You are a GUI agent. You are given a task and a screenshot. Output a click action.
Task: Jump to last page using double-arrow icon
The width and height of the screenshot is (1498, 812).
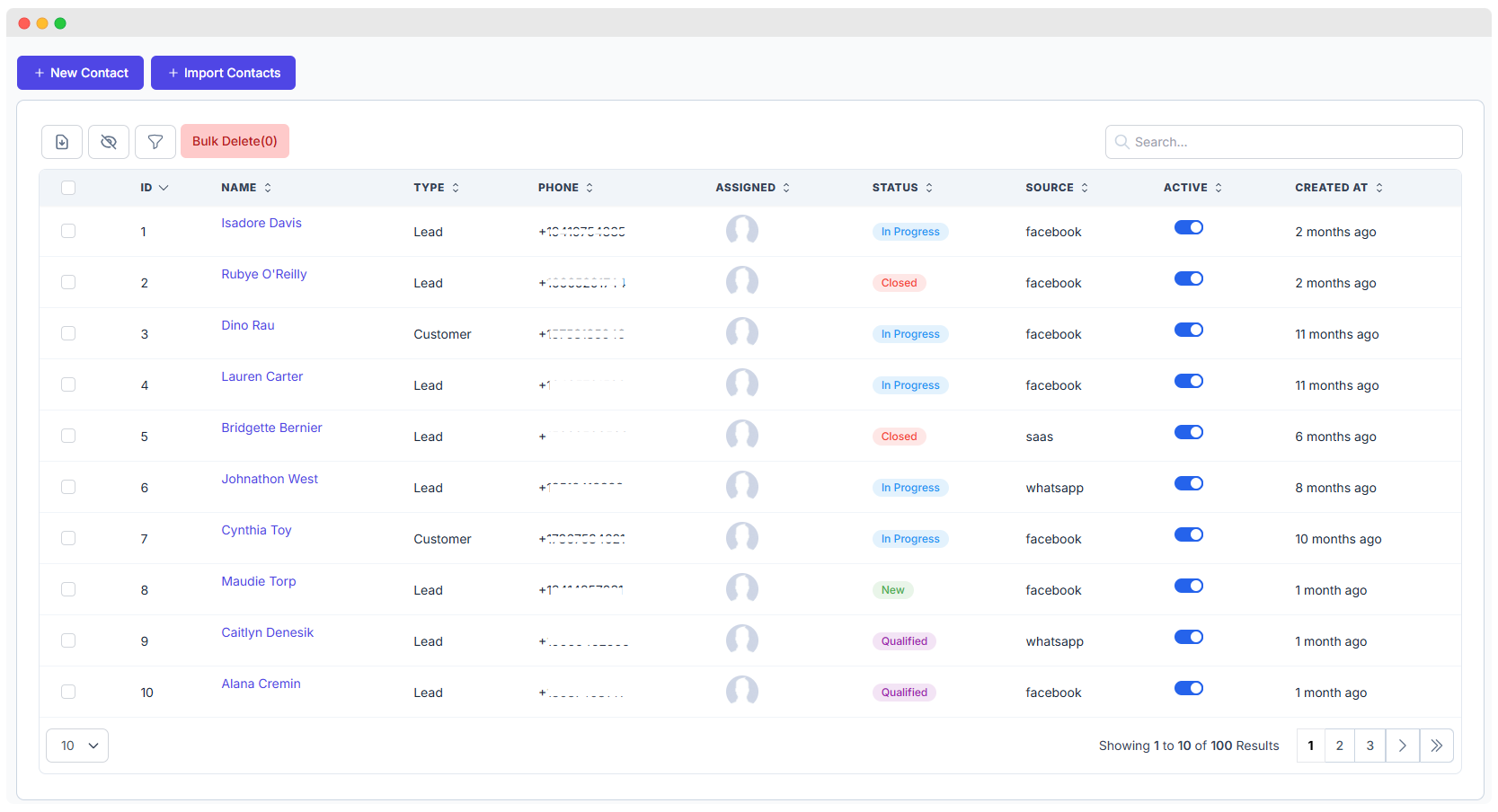[x=1436, y=746]
